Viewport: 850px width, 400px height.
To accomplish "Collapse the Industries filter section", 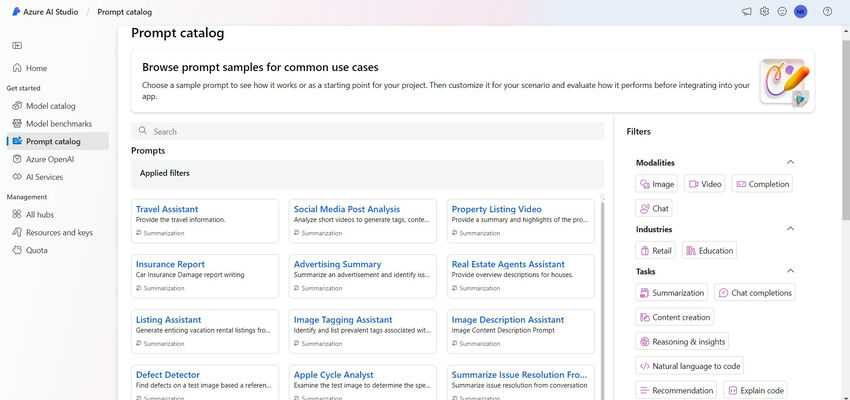I will [x=790, y=229].
